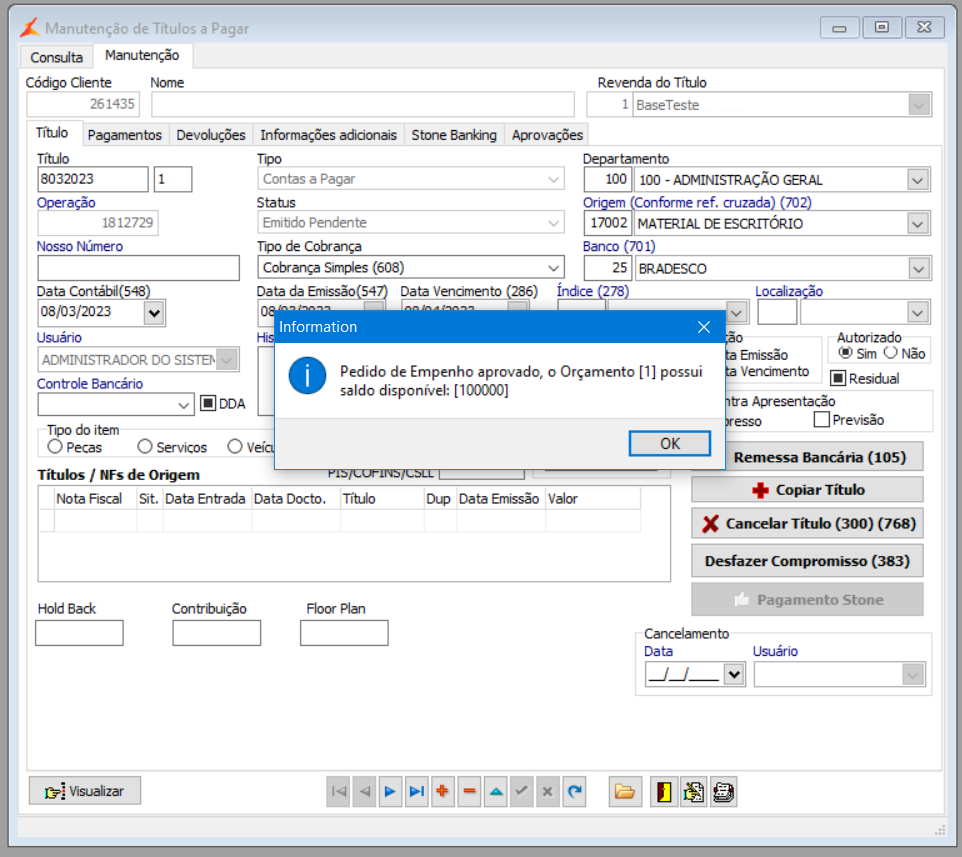Expand the Banco BRADESCO dropdown
This screenshot has height=857, width=962.
click(918, 269)
